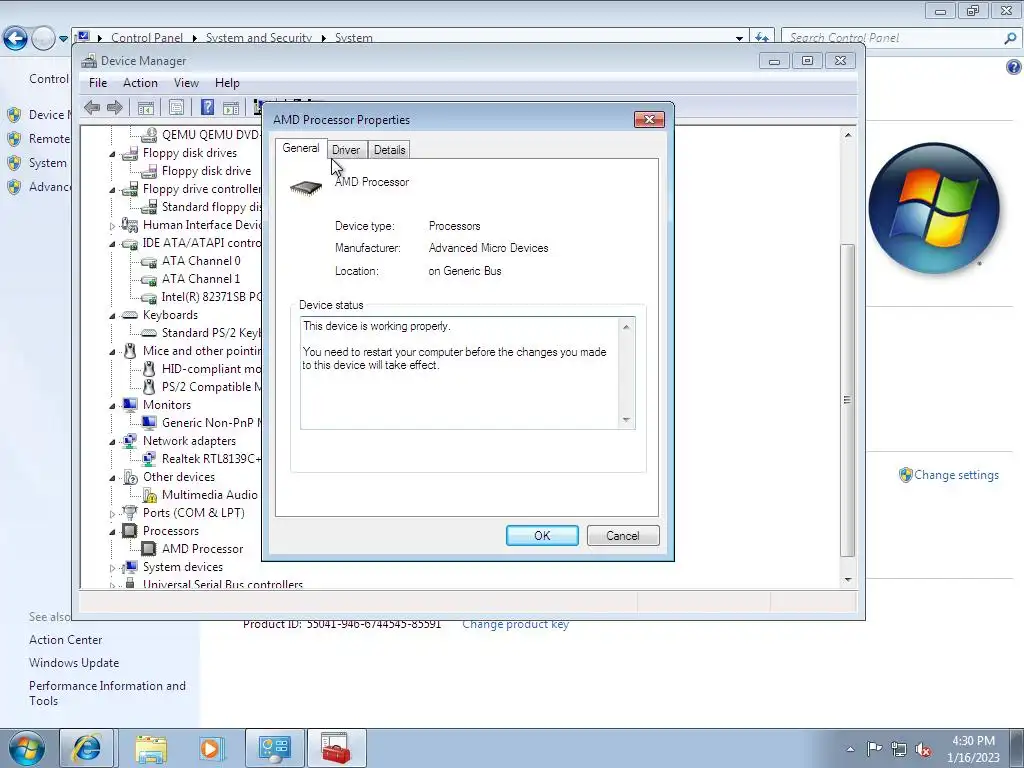The height and width of the screenshot is (768, 1024).
Task: Show hidden tray icons arrow
Action: (850, 749)
